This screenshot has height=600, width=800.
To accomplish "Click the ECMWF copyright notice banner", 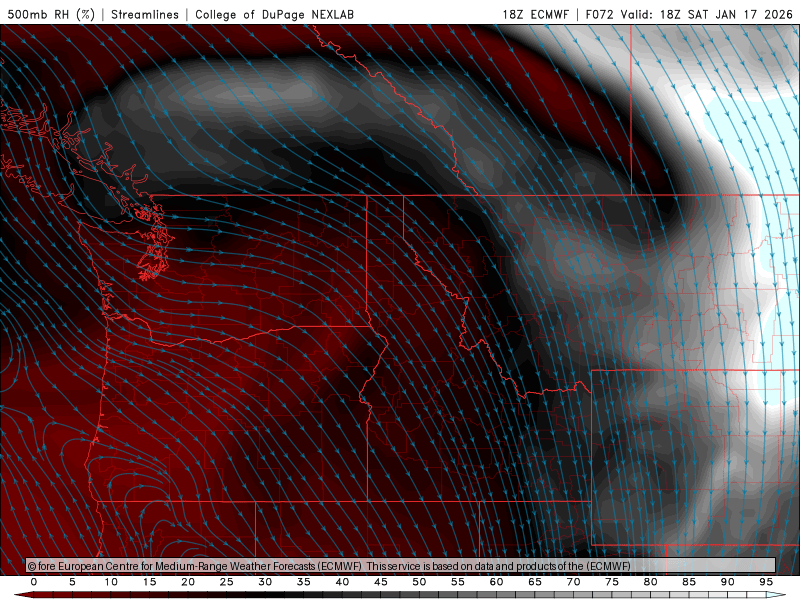I will 401,566.
